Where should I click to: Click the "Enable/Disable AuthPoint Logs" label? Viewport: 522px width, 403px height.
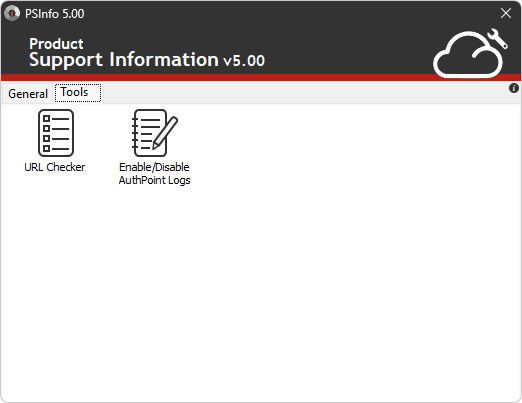154,174
